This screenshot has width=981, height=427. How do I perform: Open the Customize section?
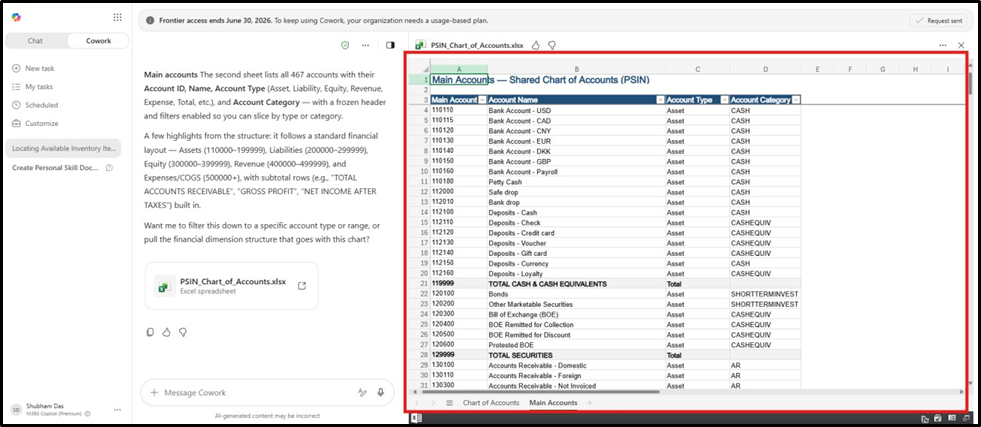click(x=35, y=123)
